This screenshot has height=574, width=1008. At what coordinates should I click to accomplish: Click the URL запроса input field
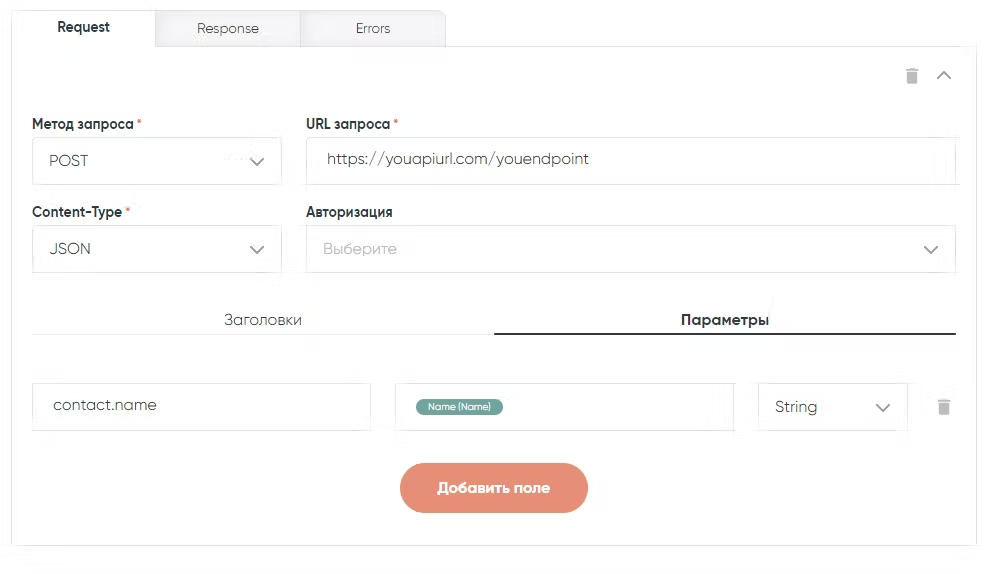coord(630,160)
